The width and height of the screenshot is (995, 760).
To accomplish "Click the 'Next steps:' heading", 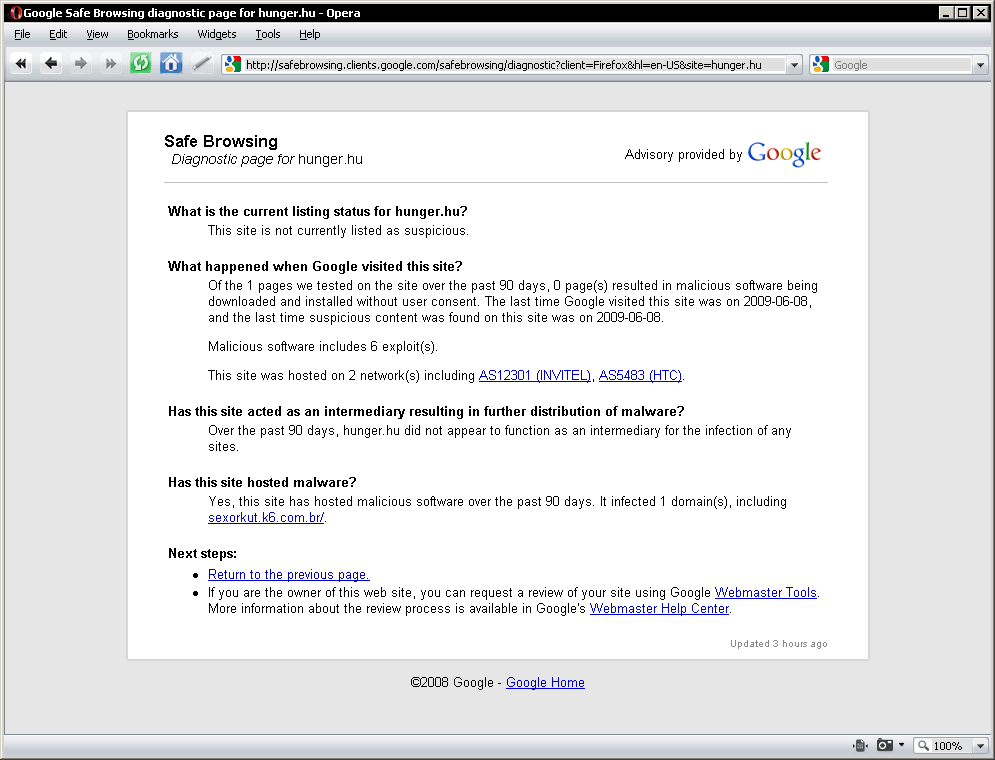I will point(202,554).
